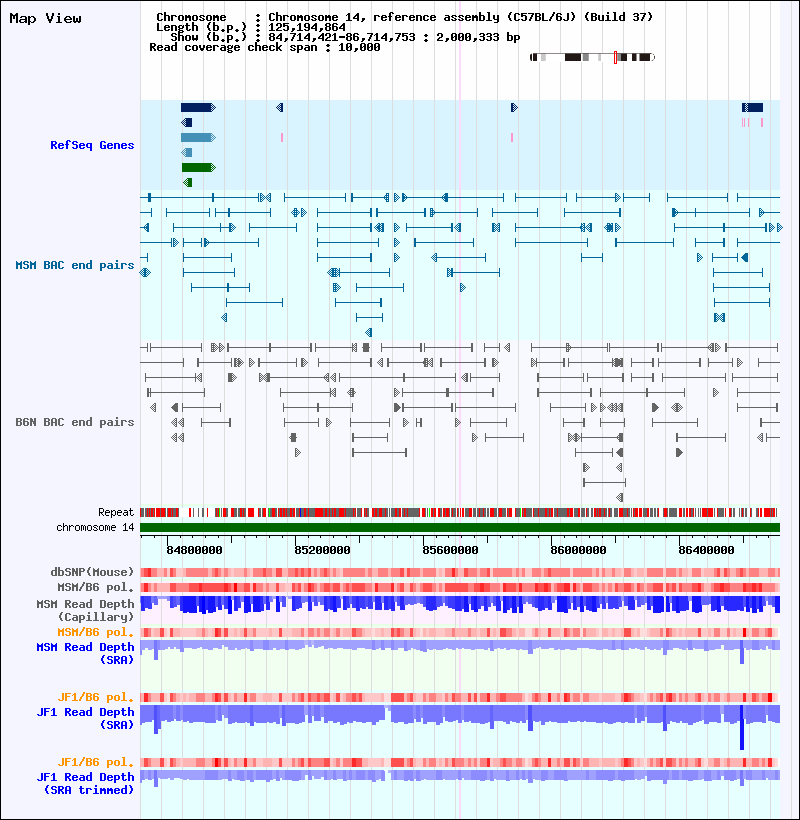The width and height of the screenshot is (800, 820).
Task: Select the MSM Read Depth (Capillary) label
Action: 85,610
